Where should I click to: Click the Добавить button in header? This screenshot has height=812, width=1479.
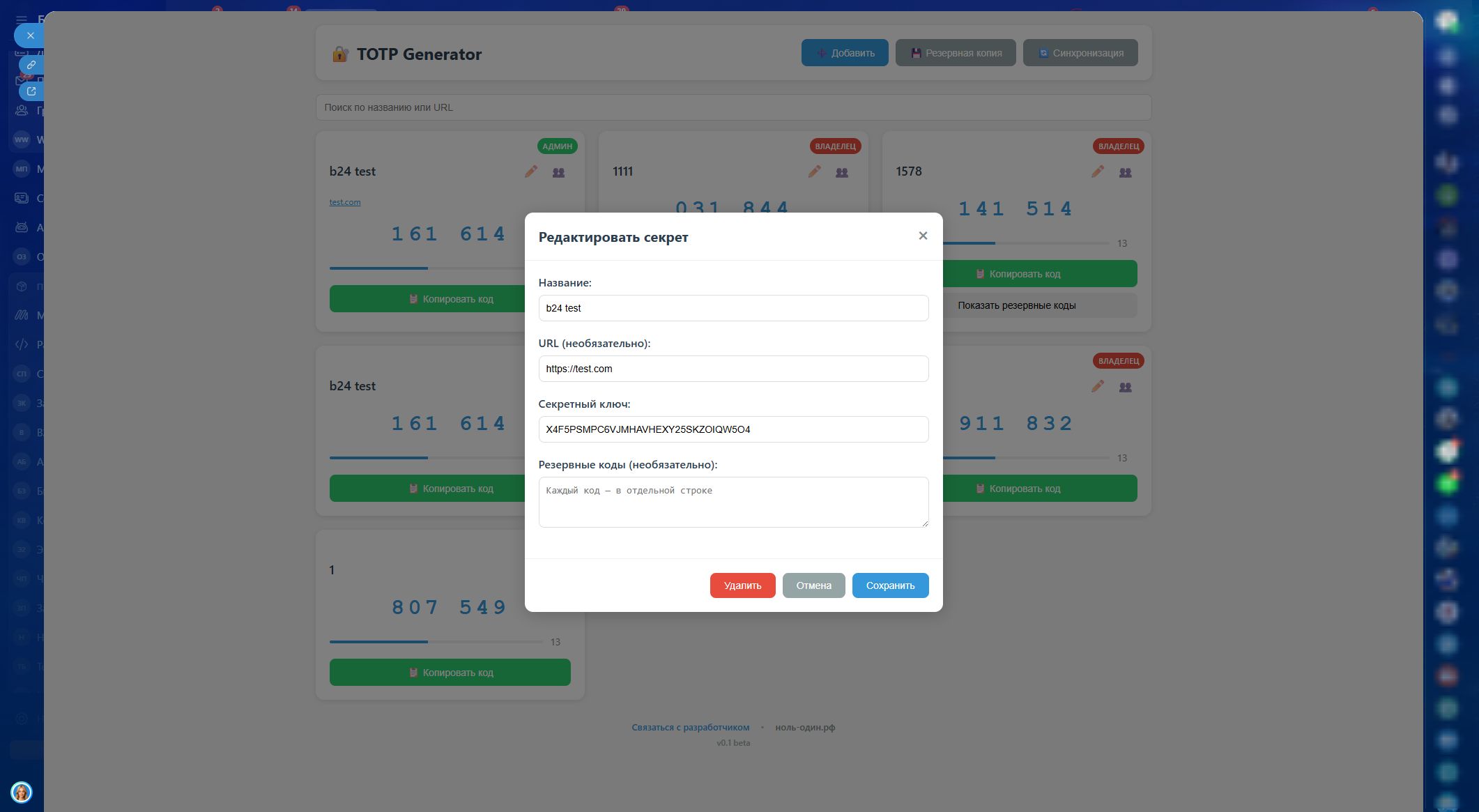(x=845, y=53)
